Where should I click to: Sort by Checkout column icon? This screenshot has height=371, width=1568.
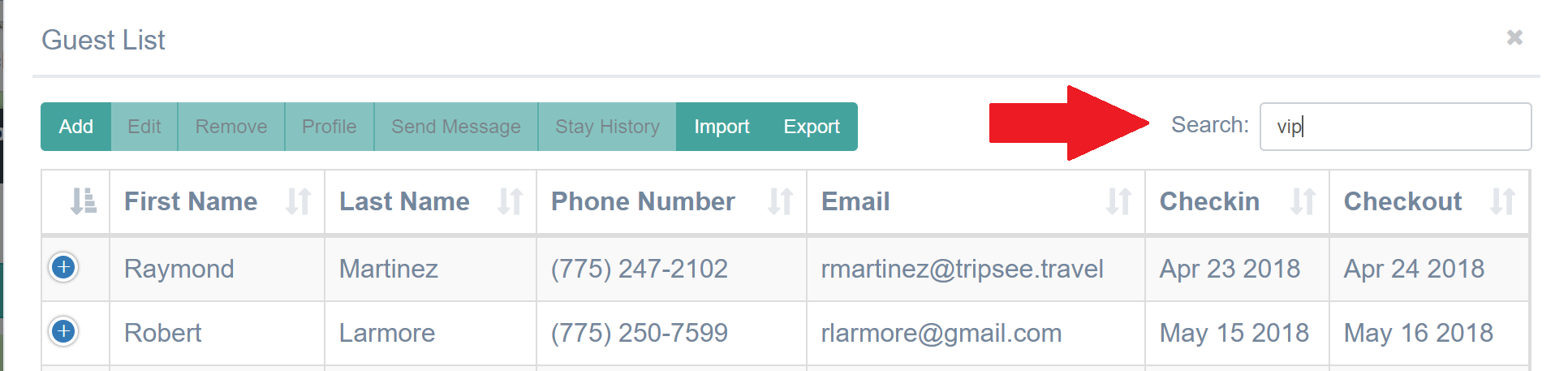1502,201
